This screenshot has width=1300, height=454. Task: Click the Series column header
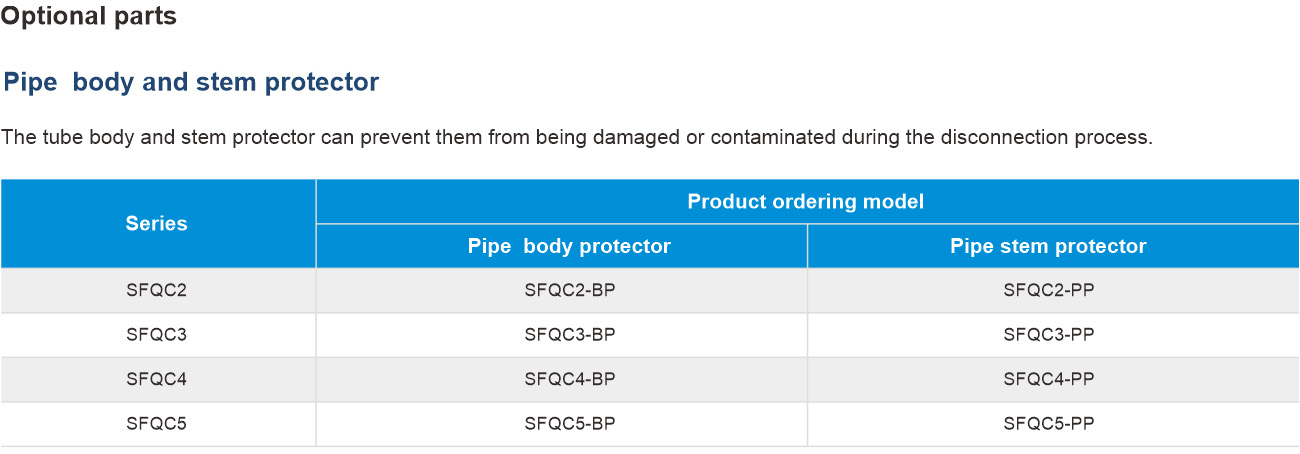157,224
